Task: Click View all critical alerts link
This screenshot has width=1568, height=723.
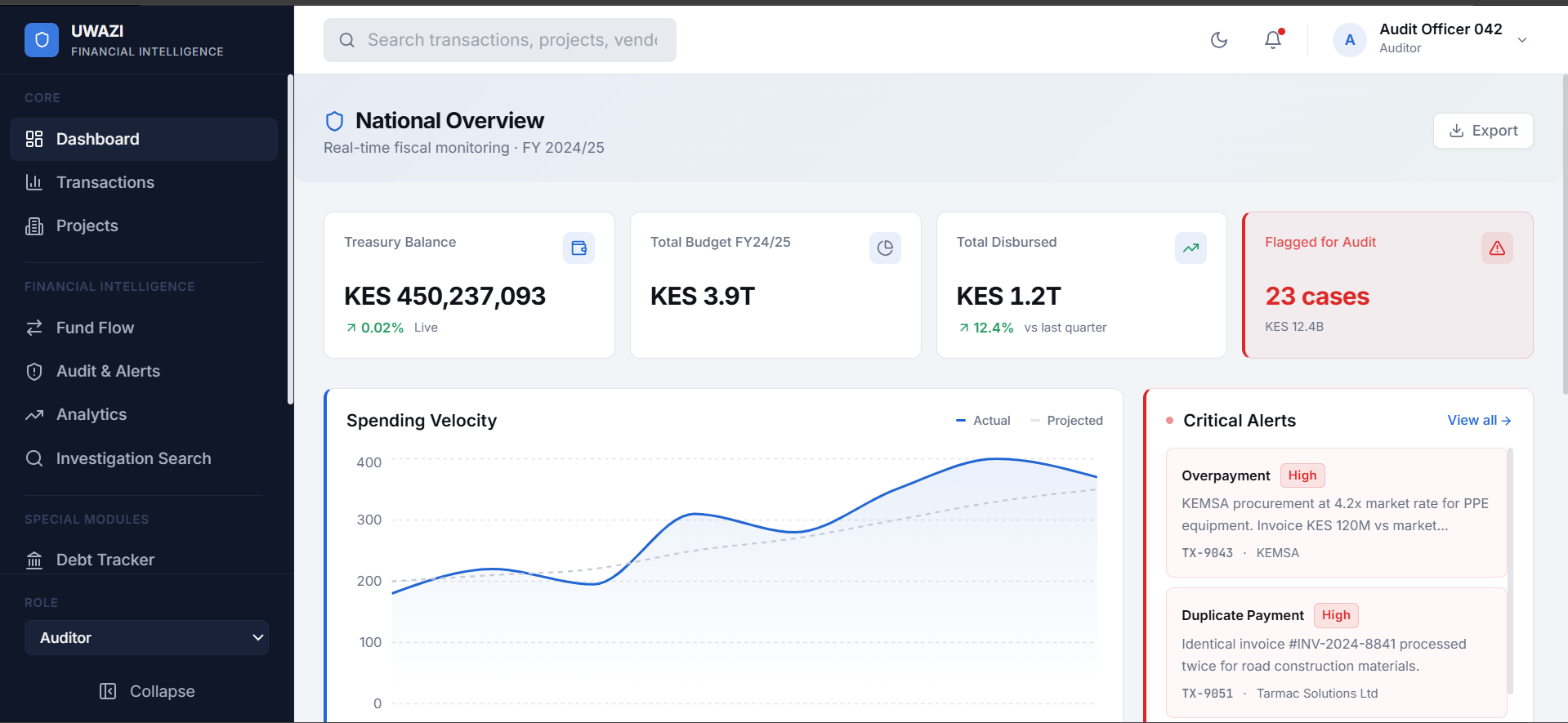Action: 1480,420
